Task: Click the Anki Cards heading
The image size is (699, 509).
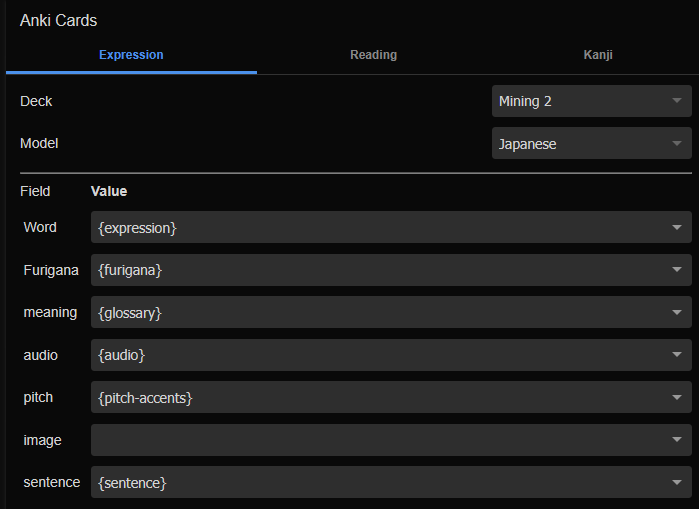Action: point(58,21)
